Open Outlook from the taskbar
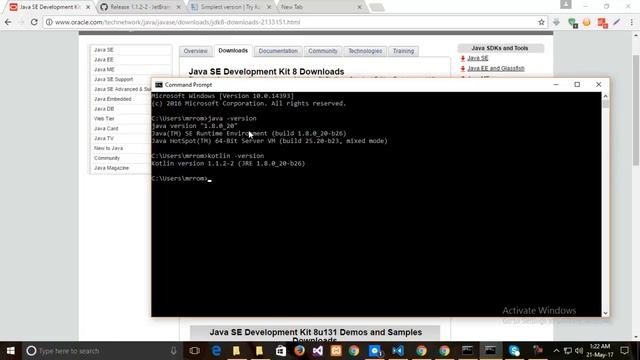Viewport: 640px width, 360px height. point(375,351)
